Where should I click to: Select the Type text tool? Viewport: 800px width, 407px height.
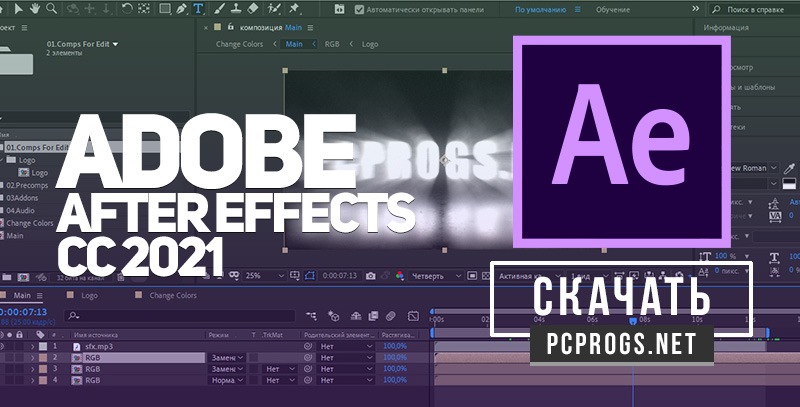[198, 8]
